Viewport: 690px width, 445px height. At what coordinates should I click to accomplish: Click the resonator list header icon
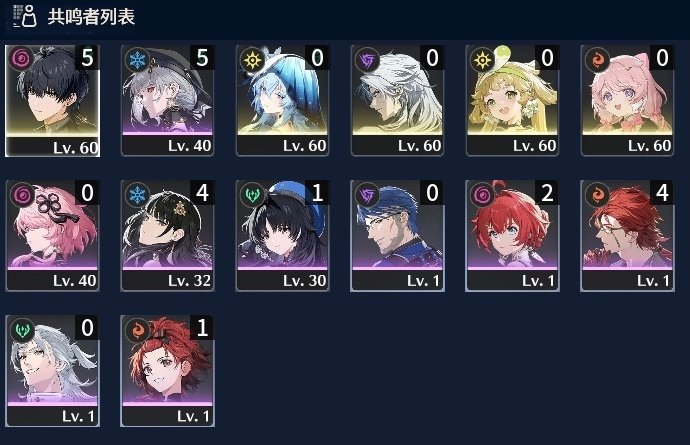pyautogui.click(x=24, y=16)
